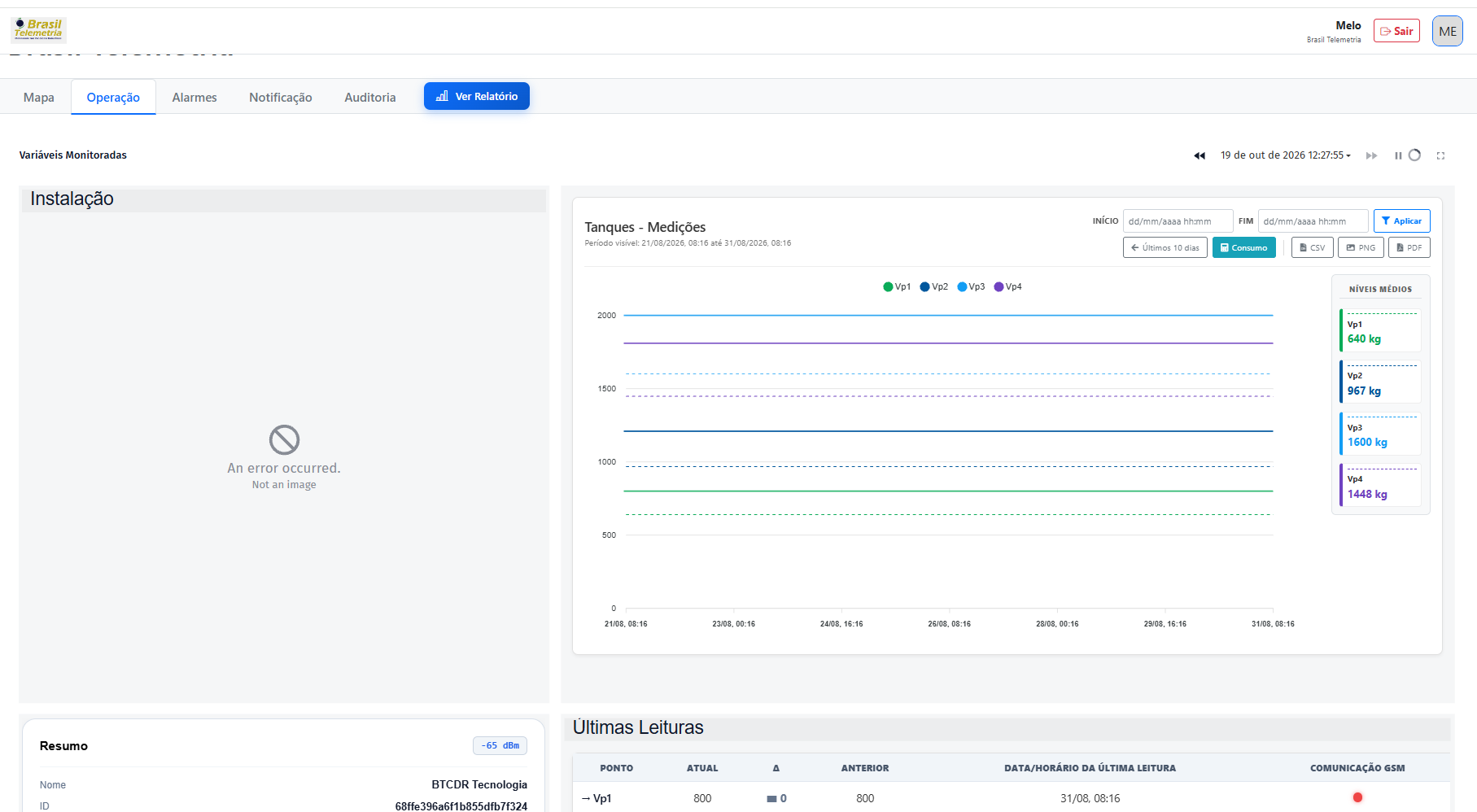Screen dimensions: 1477x812
Task: Log out with the Sair button
Action: pyautogui.click(x=1396, y=31)
